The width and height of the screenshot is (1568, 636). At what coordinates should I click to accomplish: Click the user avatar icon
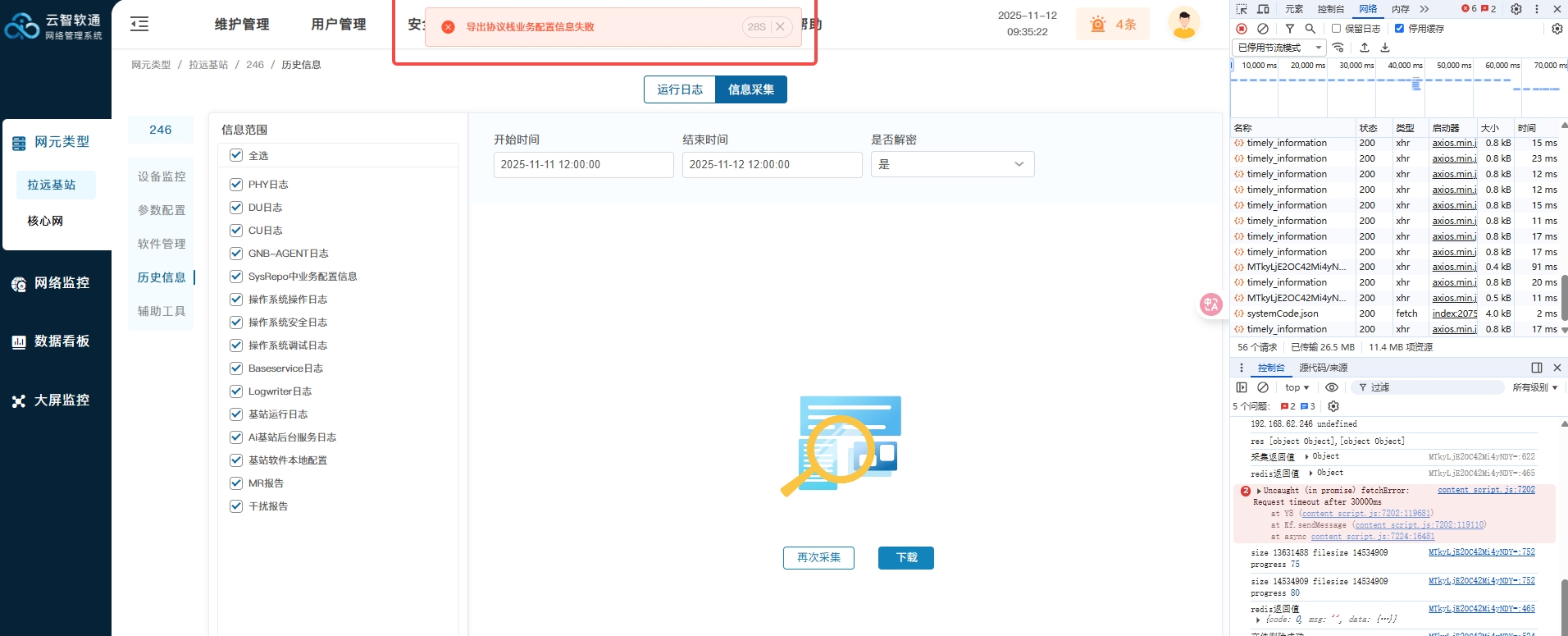coord(1183,24)
